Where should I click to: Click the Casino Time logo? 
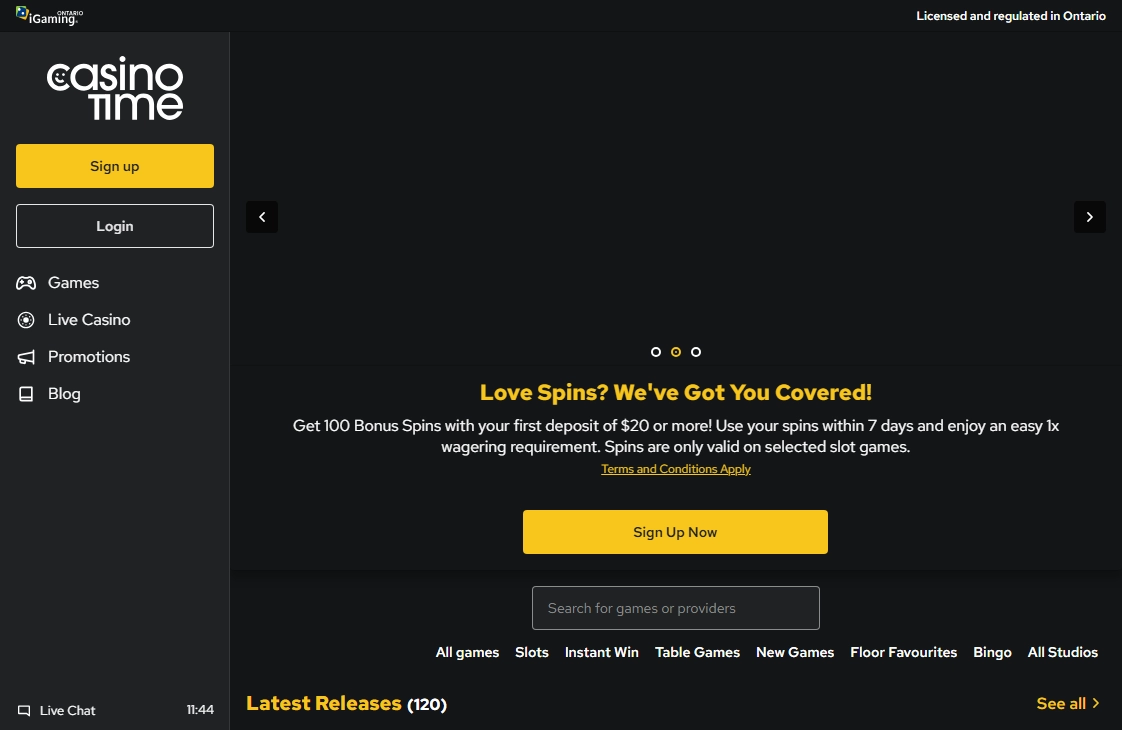click(x=114, y=88)
